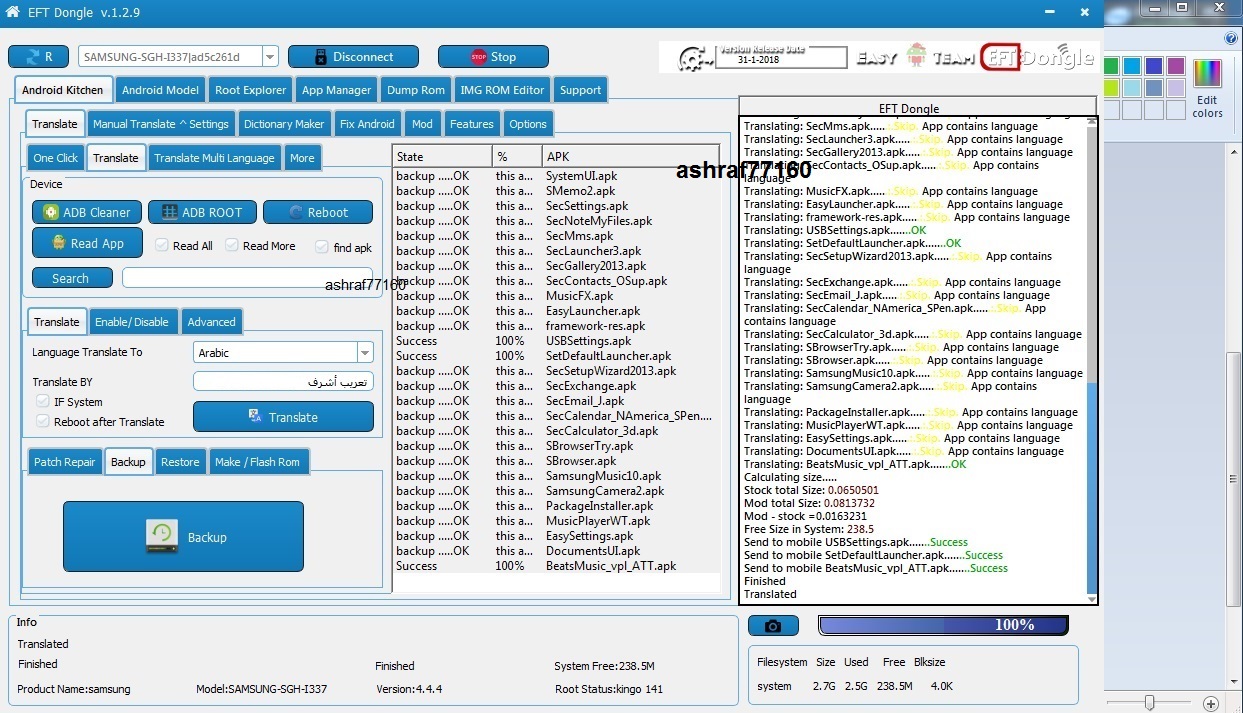1243x713 pixels.
Task: Open Translate Multi Language tab
Action: (214, 157)
